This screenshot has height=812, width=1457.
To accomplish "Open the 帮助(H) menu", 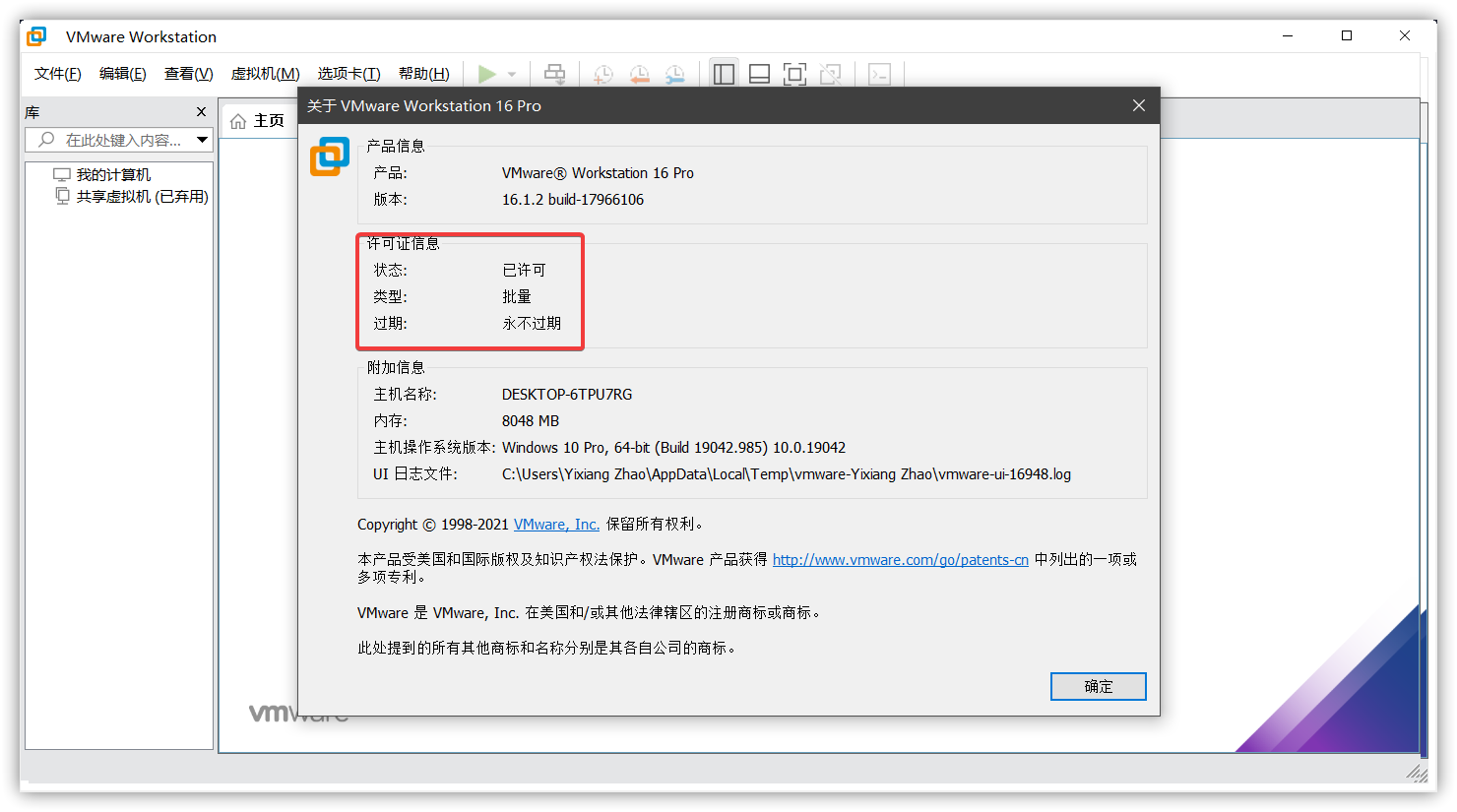I will [423, 73].
